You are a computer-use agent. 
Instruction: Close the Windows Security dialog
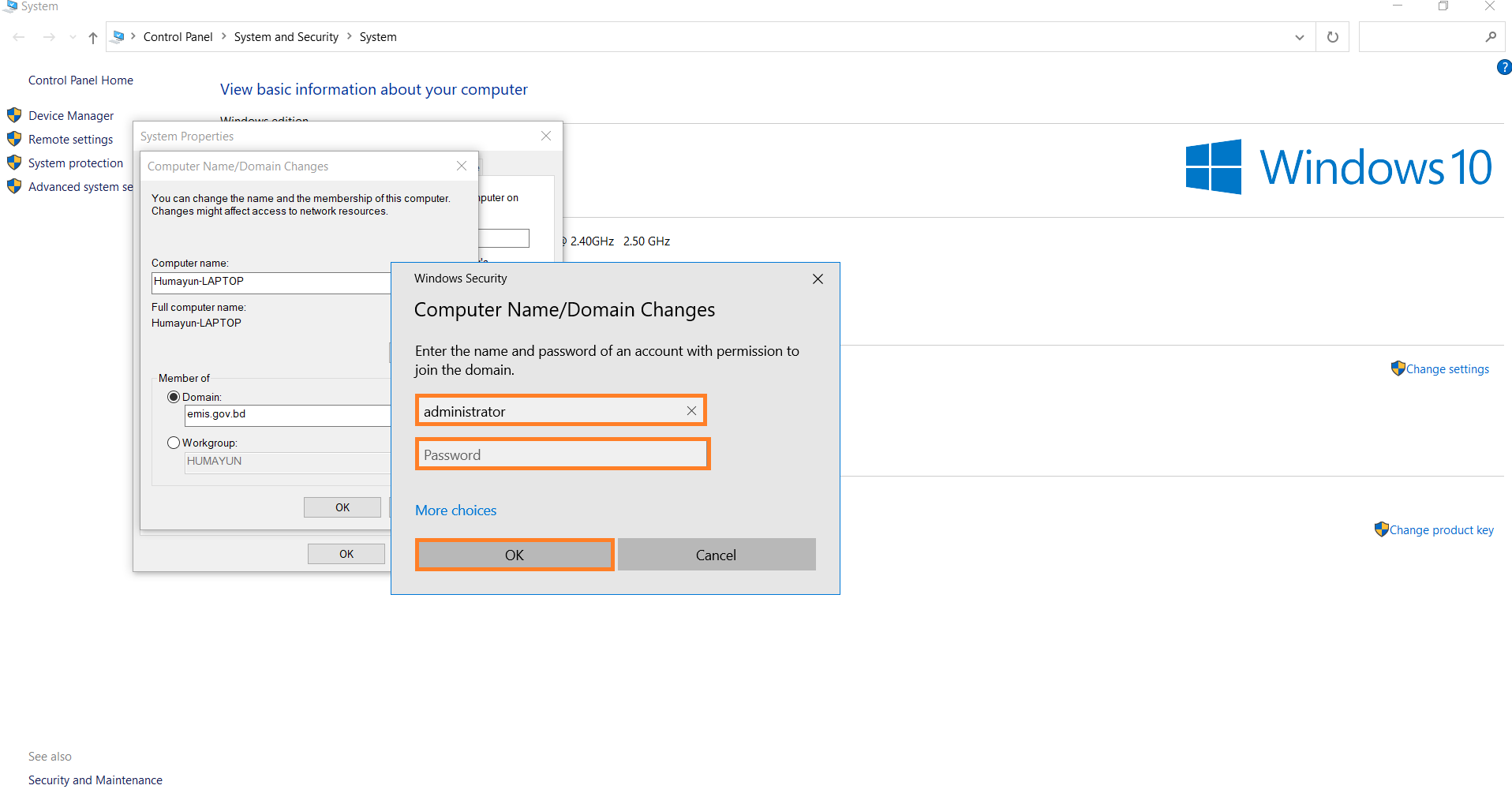(x=818, y=279)
